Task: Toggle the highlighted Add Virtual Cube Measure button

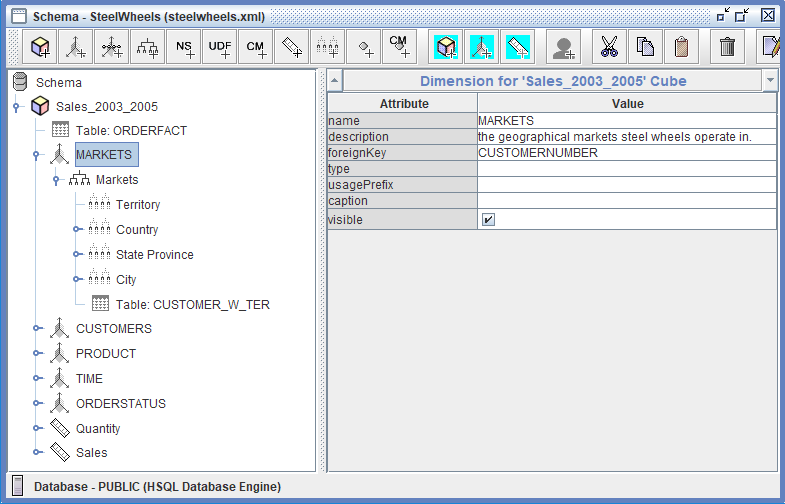Action: coord(517,47)
